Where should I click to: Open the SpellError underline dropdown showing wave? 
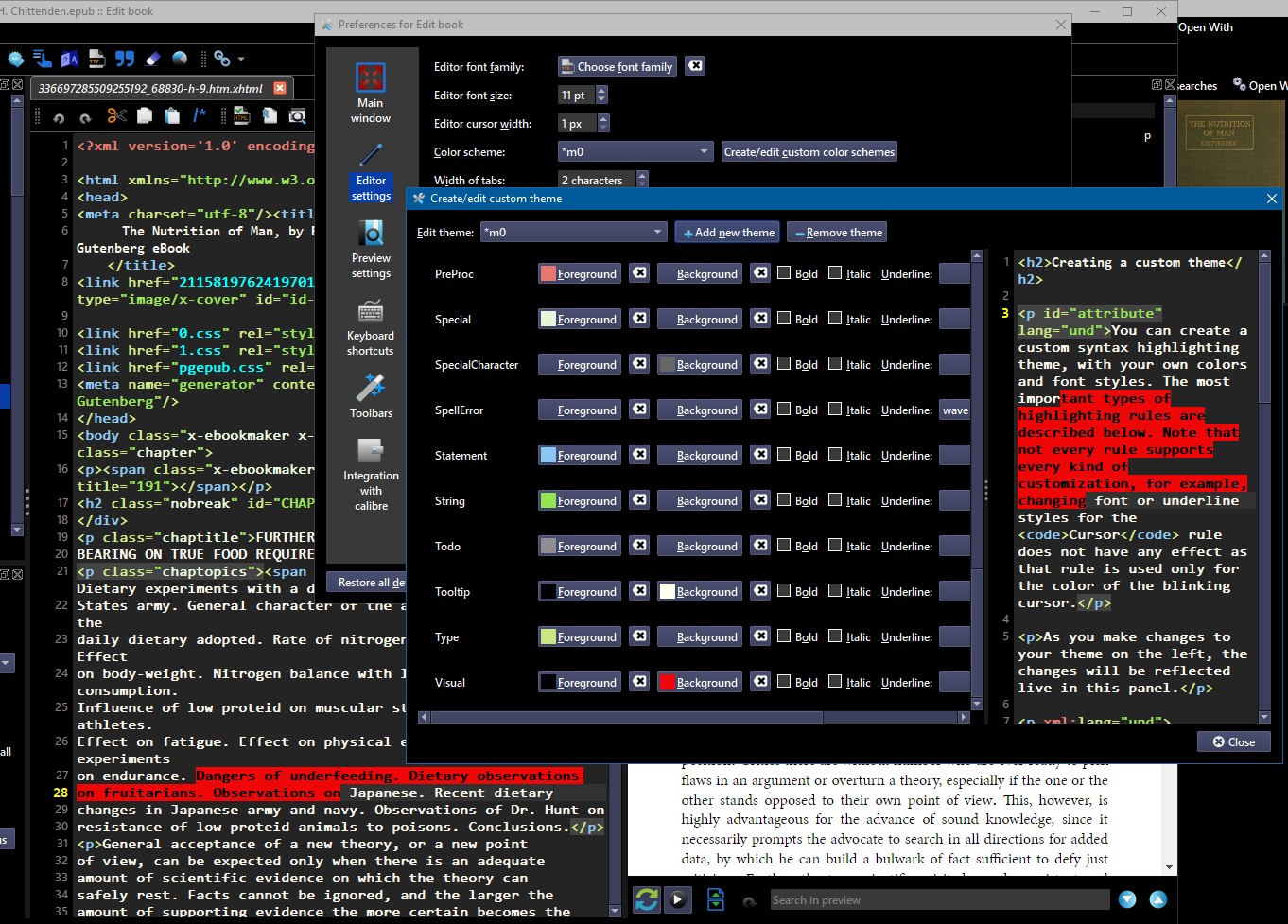point(955,410)
